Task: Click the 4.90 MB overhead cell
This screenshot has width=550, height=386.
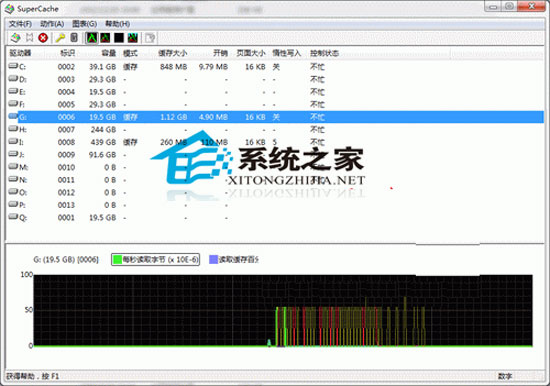Action: tap(213, 117)
